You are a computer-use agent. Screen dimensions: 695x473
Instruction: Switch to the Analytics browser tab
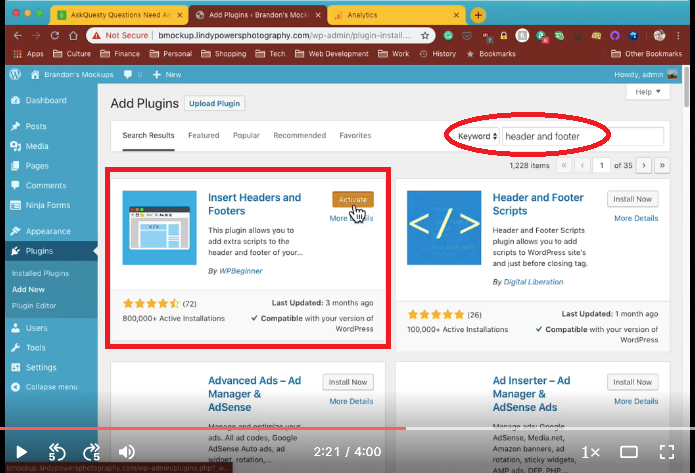[x=396, y=15]
